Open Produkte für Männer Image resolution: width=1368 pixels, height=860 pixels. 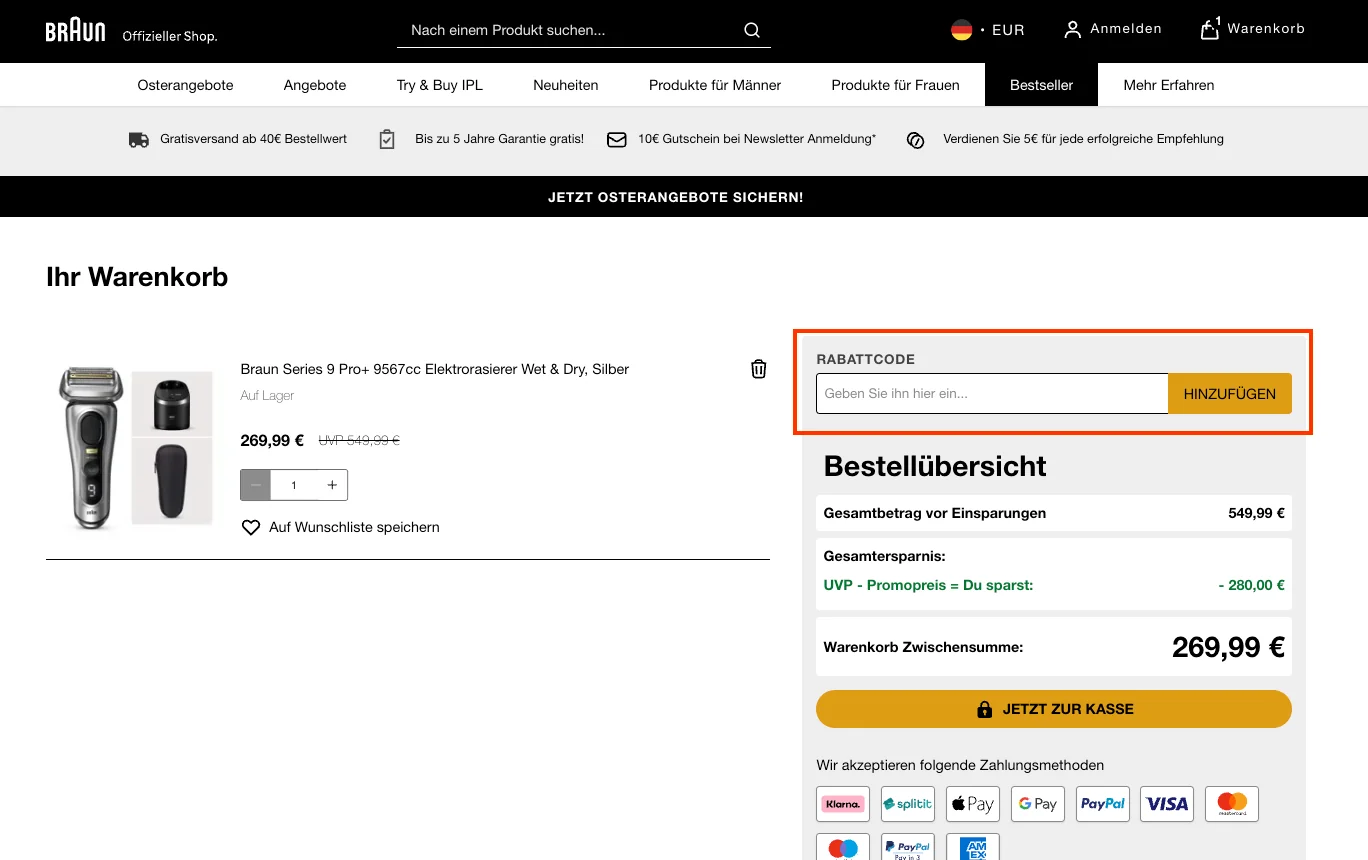715,85
